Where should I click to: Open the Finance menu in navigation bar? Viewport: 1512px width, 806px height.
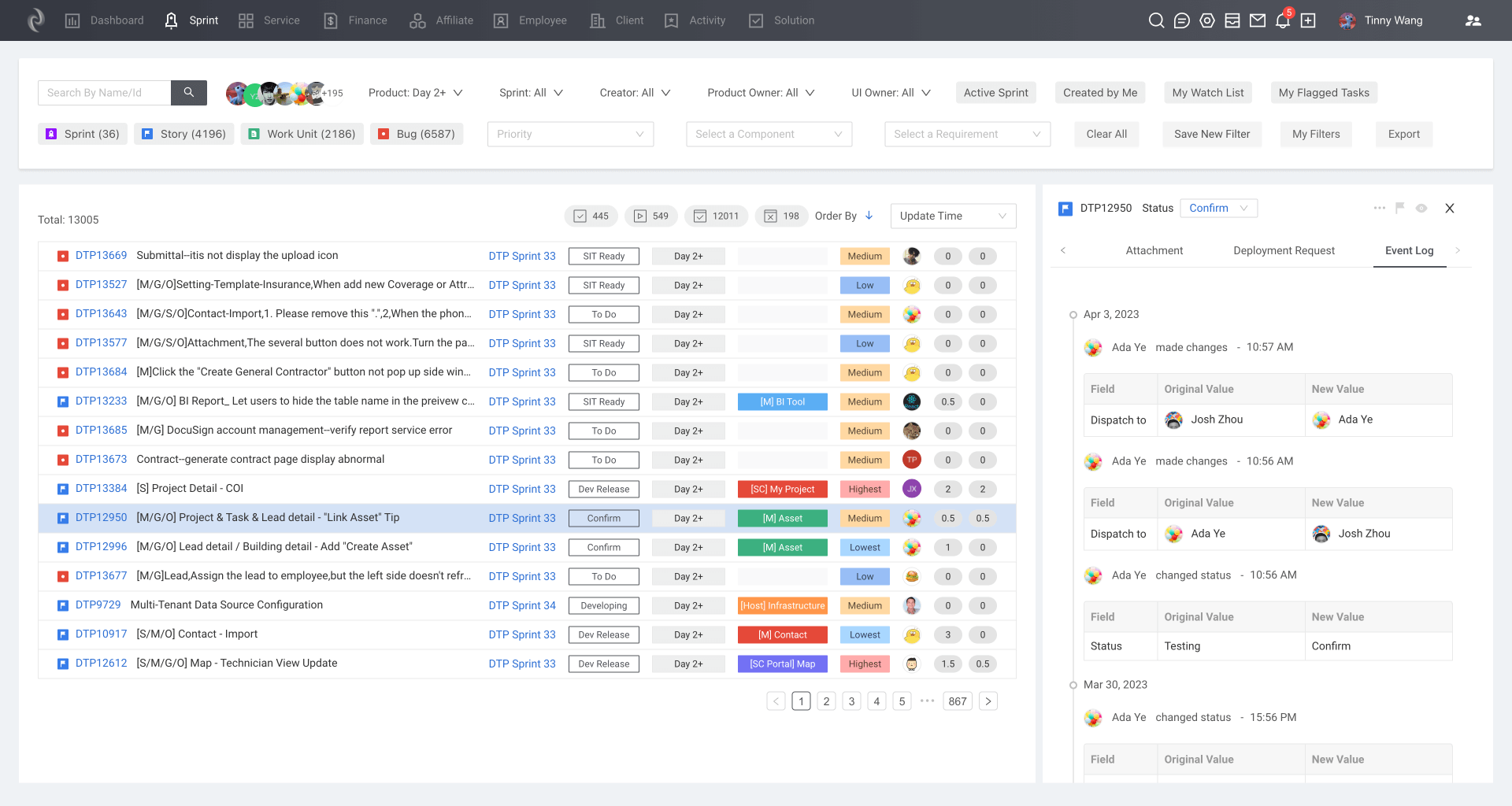[356, 20]
